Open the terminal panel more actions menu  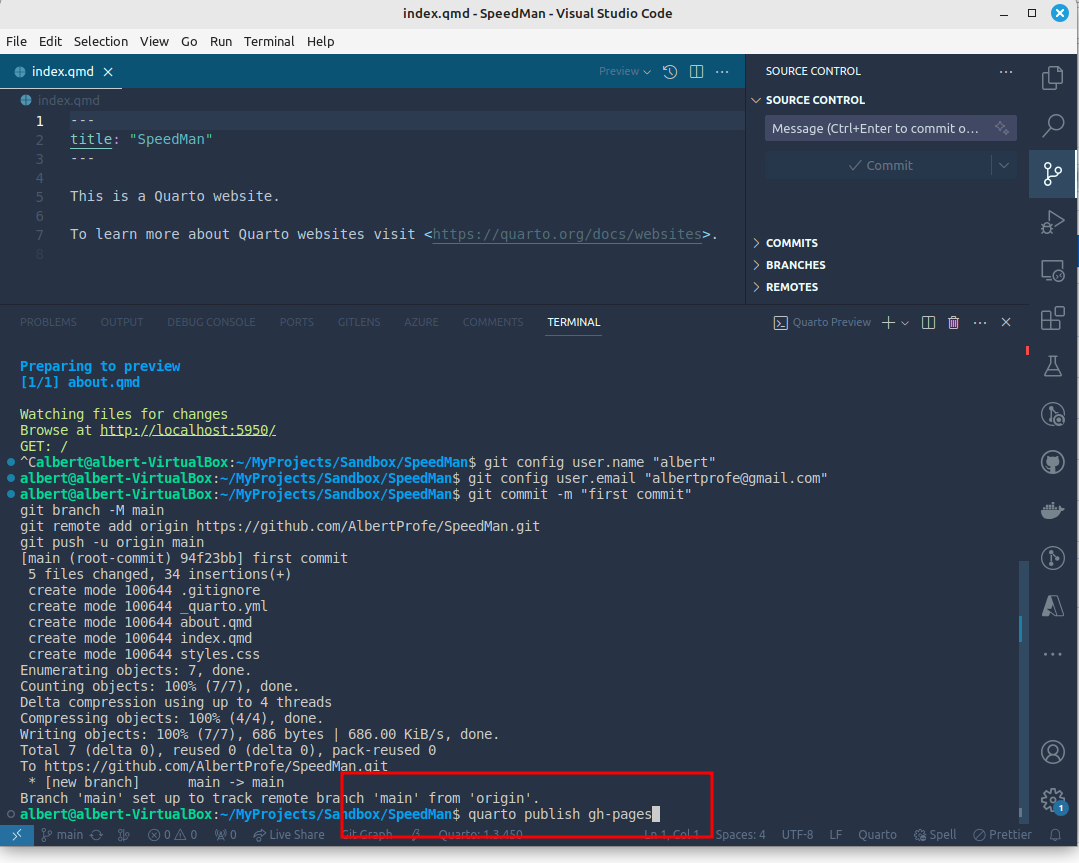tap(980, 323)
